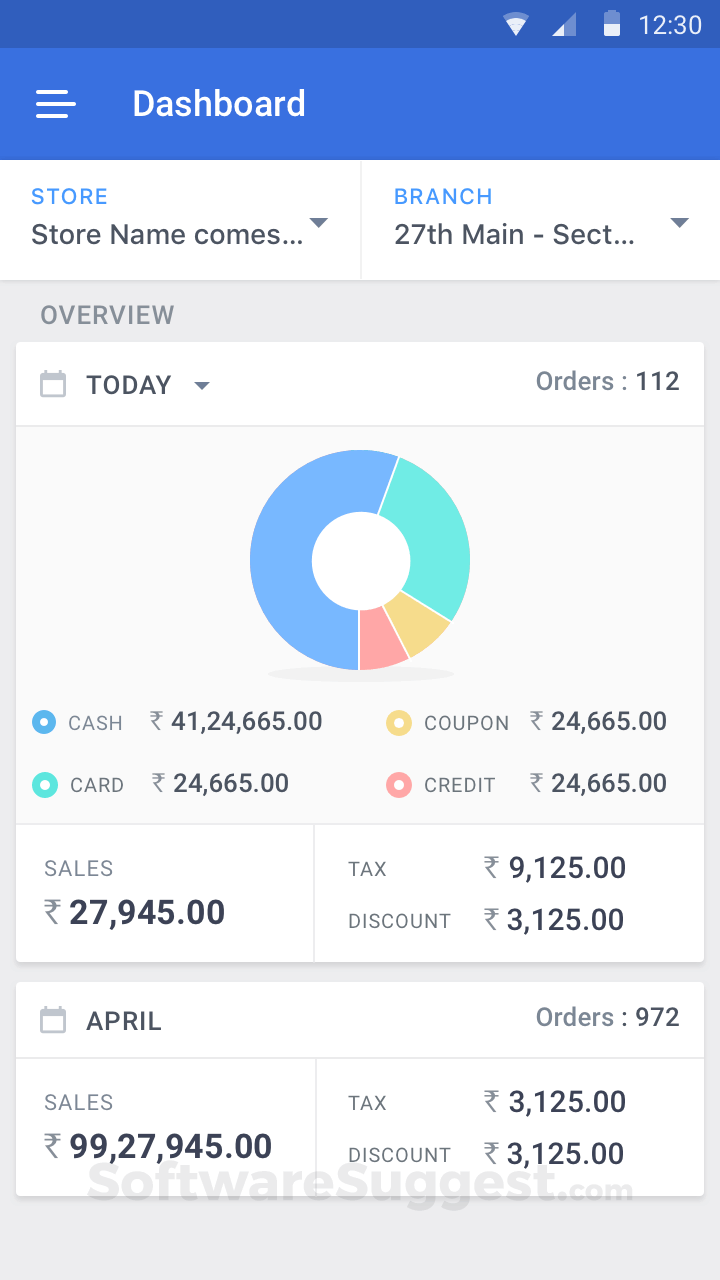The width and height of the screenshot is (720, 1280).
Task: Open the Store selection dropdown
Action: (x=180, y=221)
